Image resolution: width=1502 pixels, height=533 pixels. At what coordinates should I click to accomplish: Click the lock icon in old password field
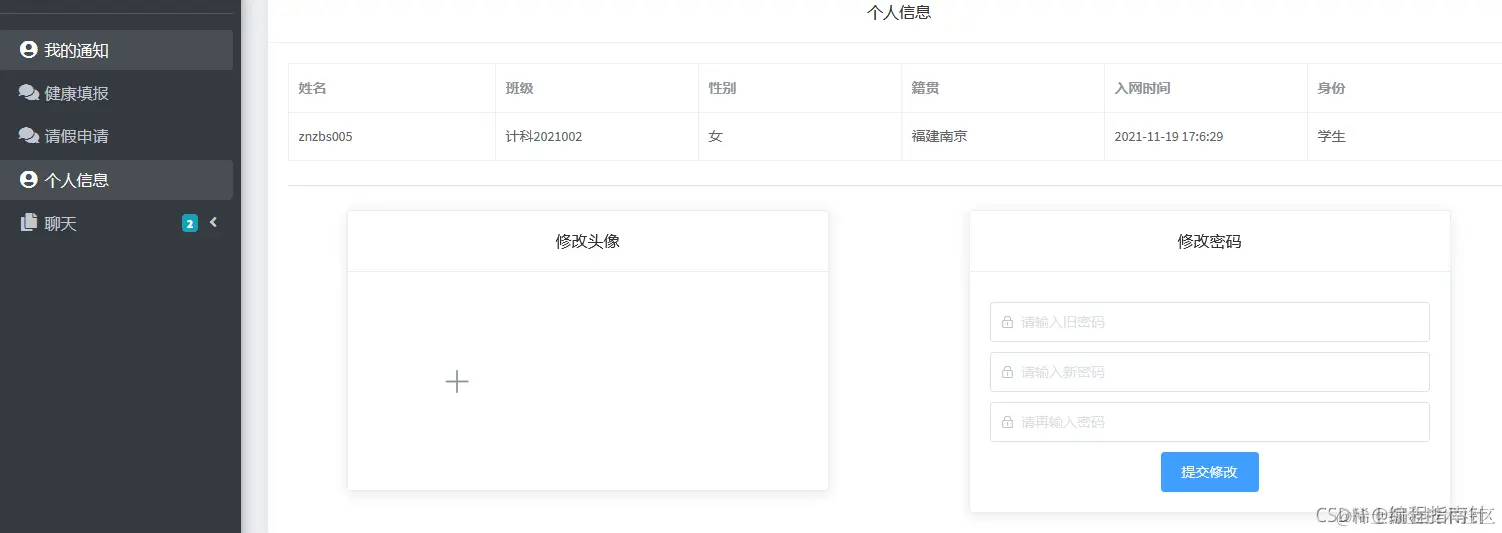(x=1007, y=322)
